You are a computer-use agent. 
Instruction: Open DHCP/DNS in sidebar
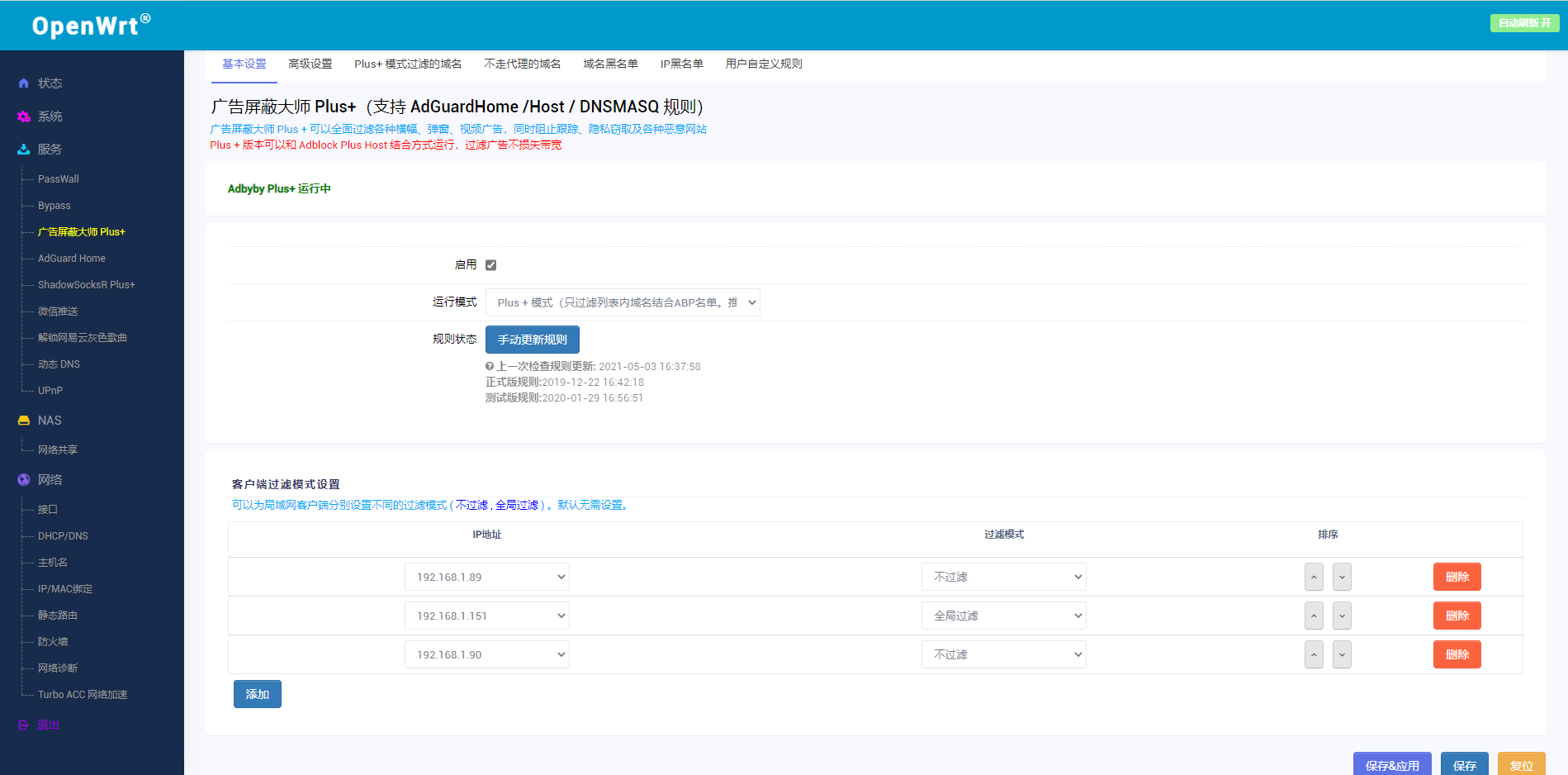(63, 536)
